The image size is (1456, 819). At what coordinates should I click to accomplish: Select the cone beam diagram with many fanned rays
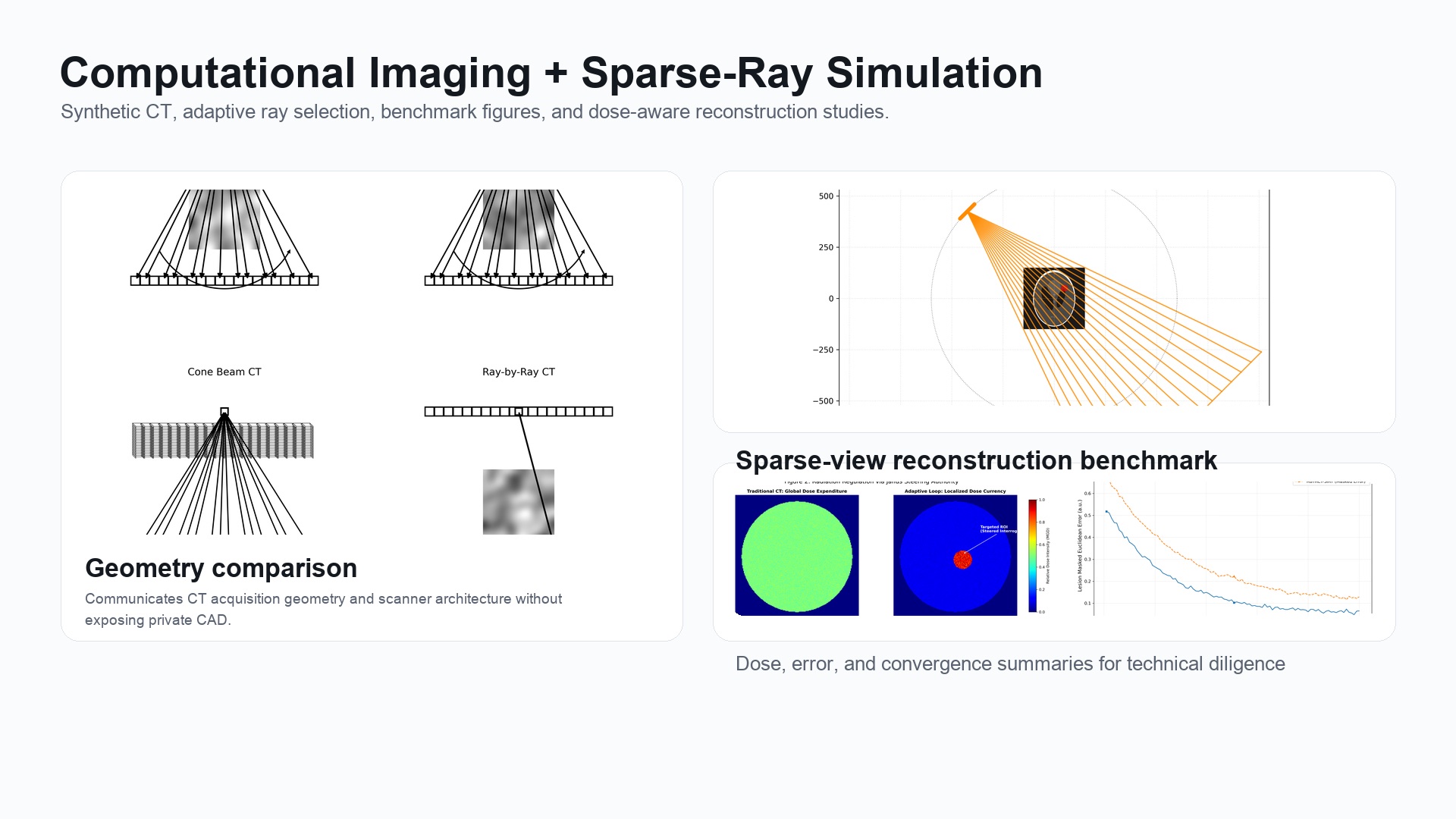pos(224,471)
